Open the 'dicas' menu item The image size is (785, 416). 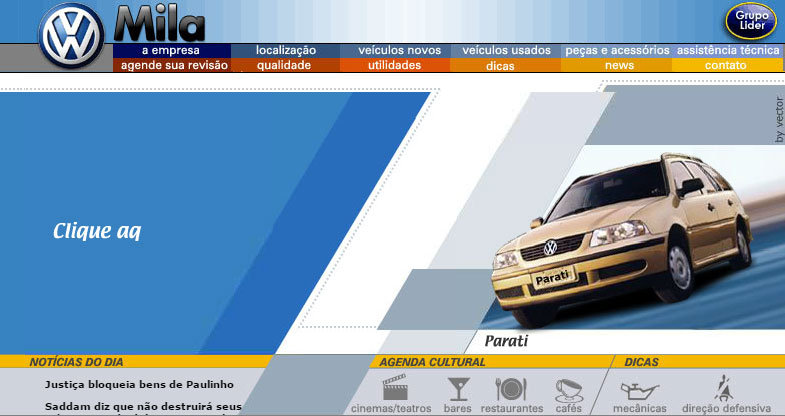click(500, 66)
